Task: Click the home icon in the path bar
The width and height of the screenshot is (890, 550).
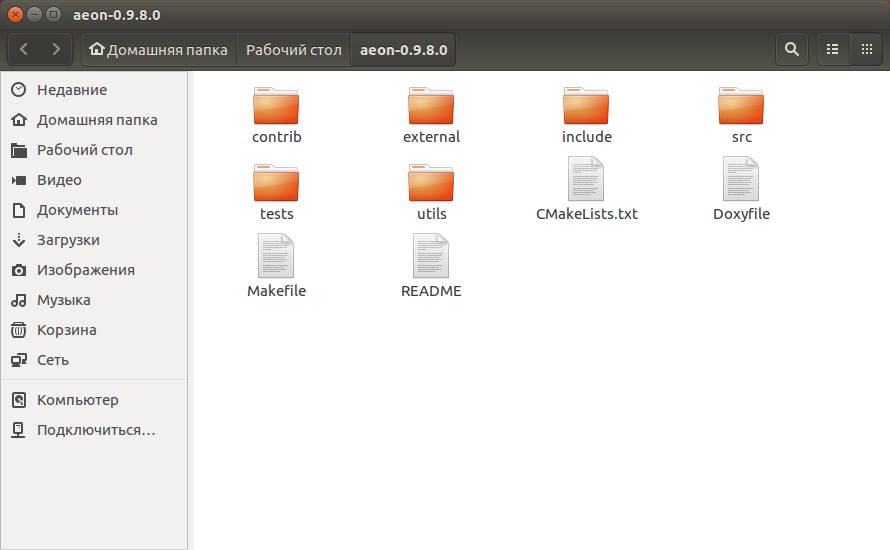Action: click(x=97, y=49)
